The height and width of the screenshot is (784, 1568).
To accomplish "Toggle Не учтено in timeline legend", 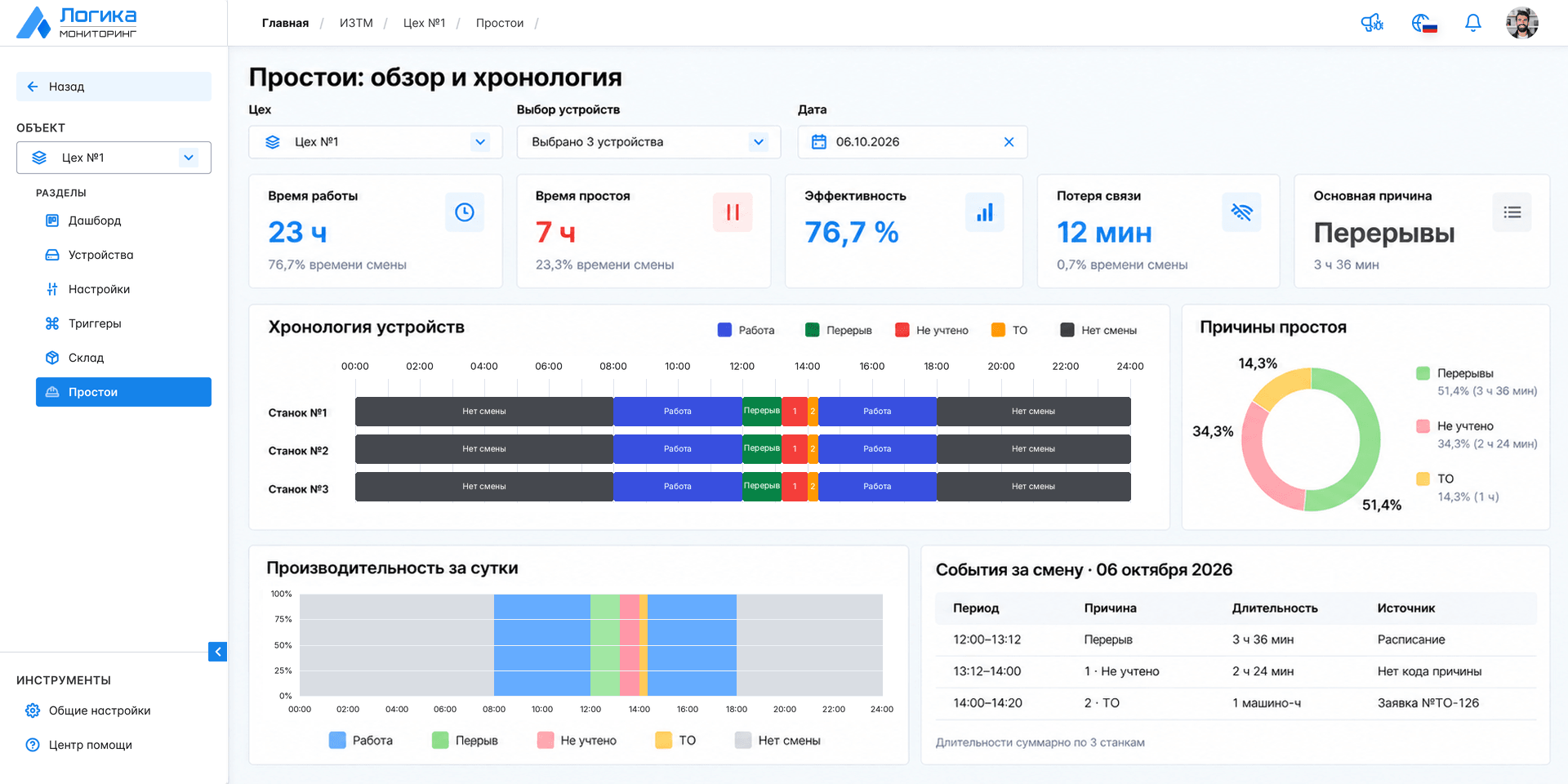I will [x=932, y=330].
